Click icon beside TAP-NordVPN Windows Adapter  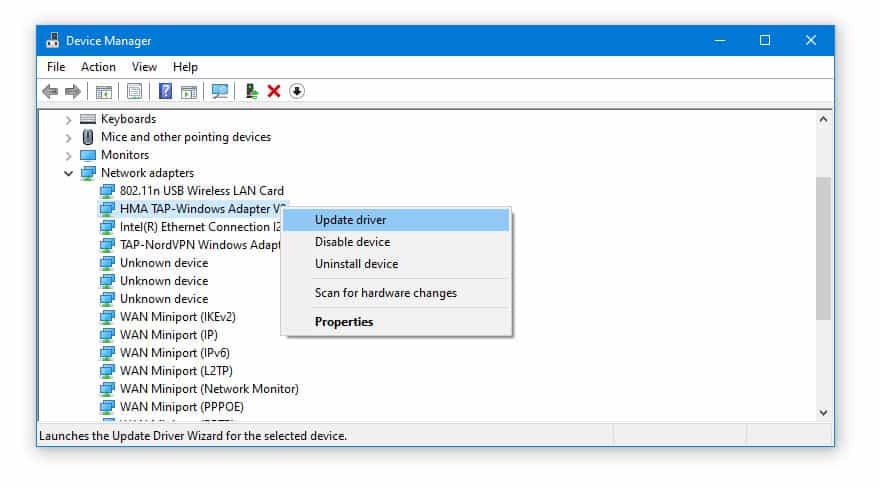point(107,244)
